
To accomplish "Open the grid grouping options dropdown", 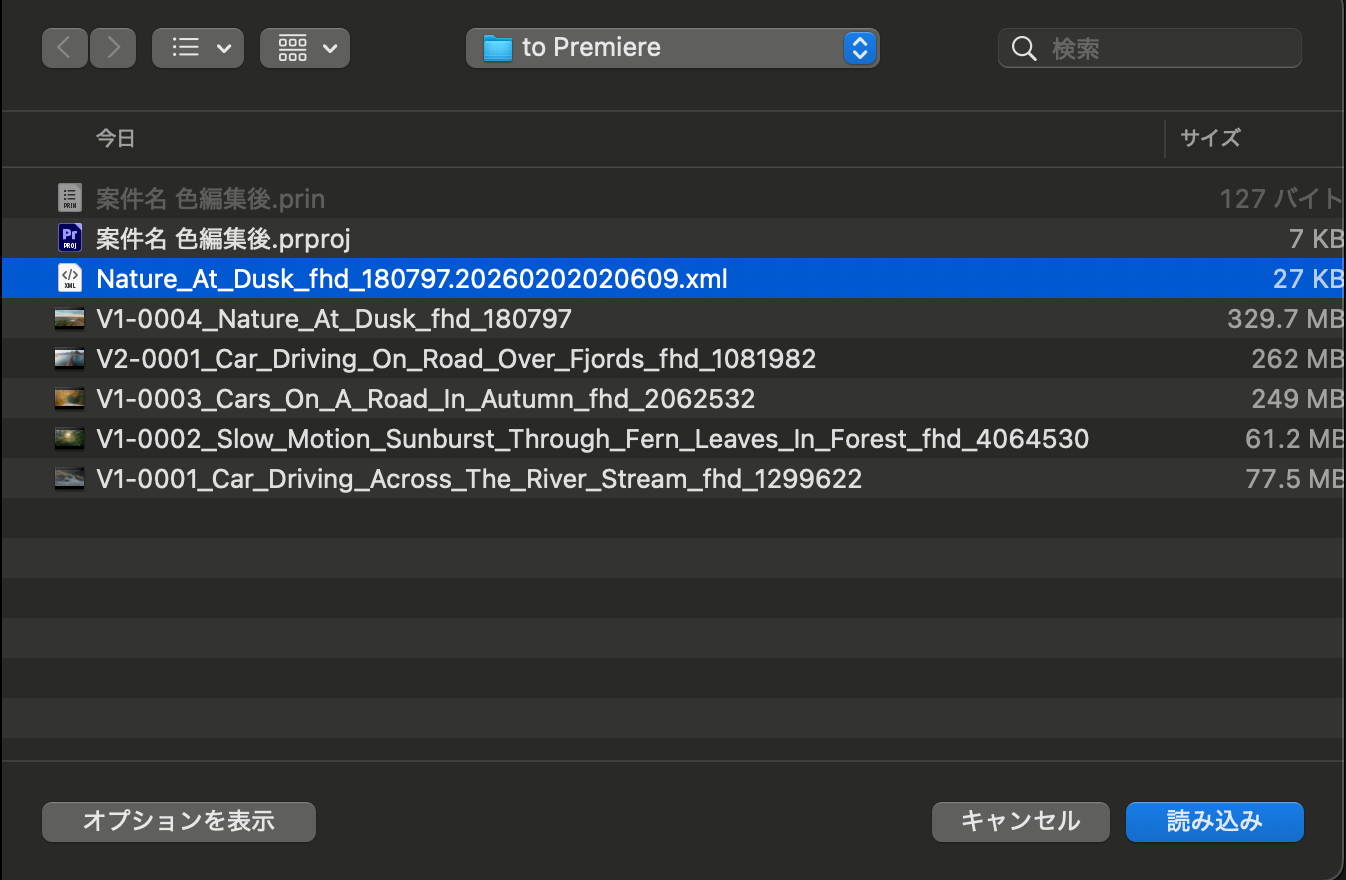I will coord(305,48).
